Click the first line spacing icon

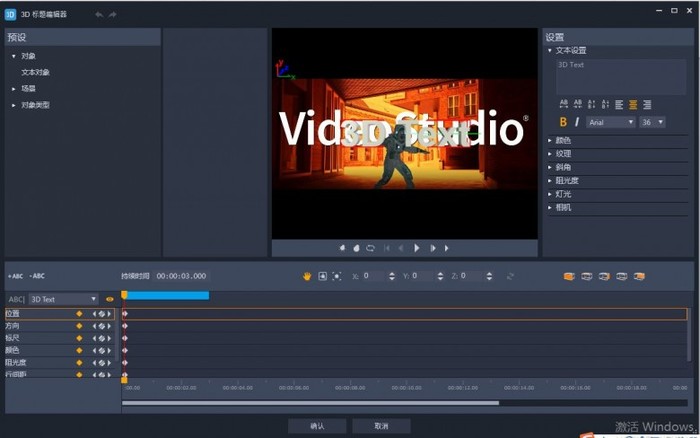592,104
